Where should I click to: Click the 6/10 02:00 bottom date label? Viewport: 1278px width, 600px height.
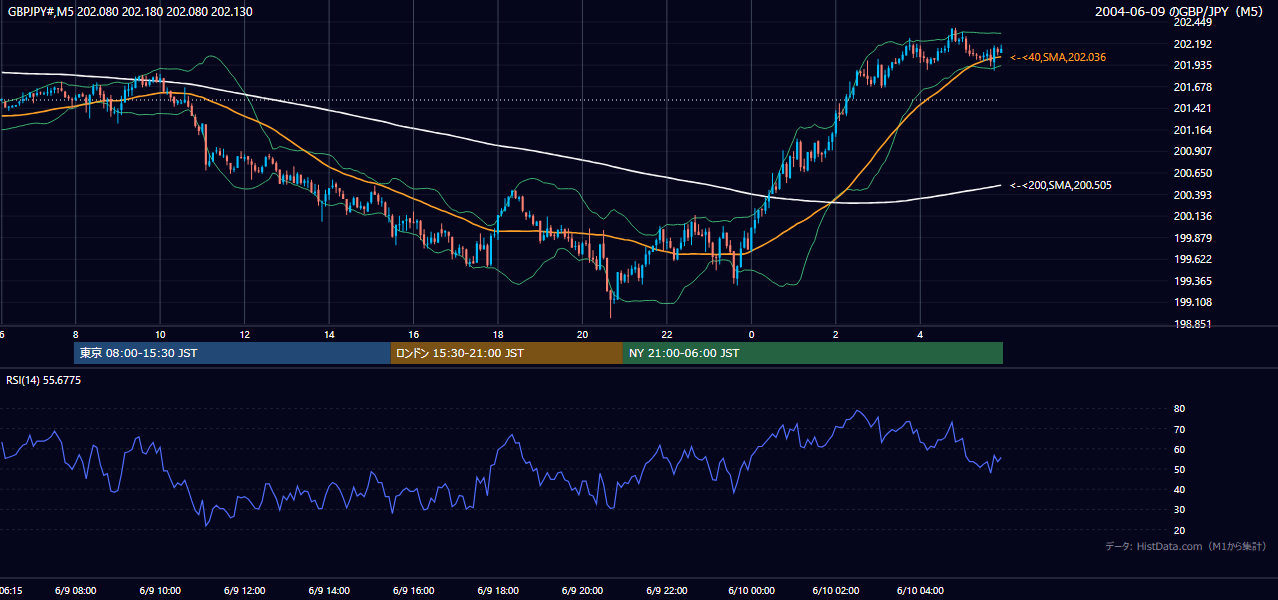click(x=836, y=591)
